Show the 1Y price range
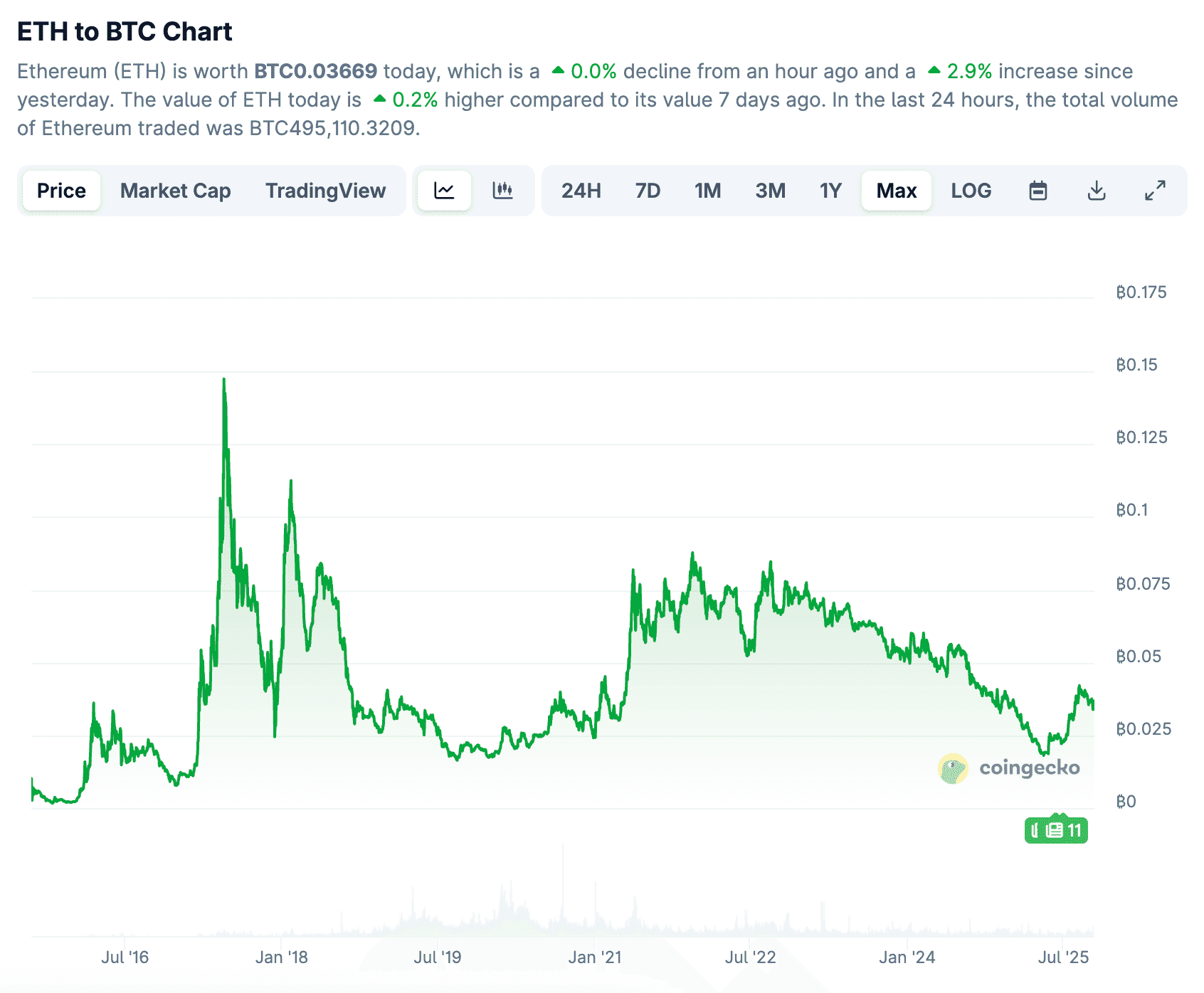Viewport: 1204px width, 993px height. coord(830,191)
